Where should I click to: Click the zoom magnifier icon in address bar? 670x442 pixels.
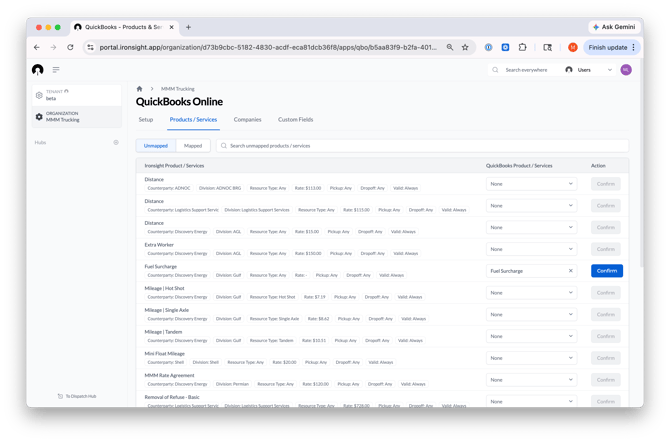[x=450, y=47]
